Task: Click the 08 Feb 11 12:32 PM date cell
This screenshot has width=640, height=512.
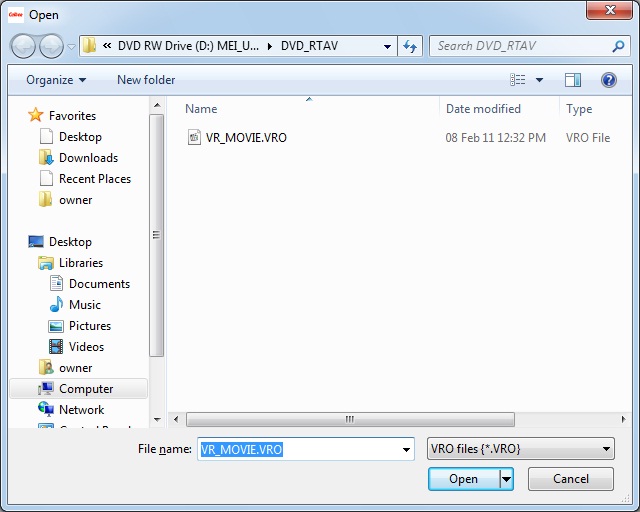Action: point(496,138)
